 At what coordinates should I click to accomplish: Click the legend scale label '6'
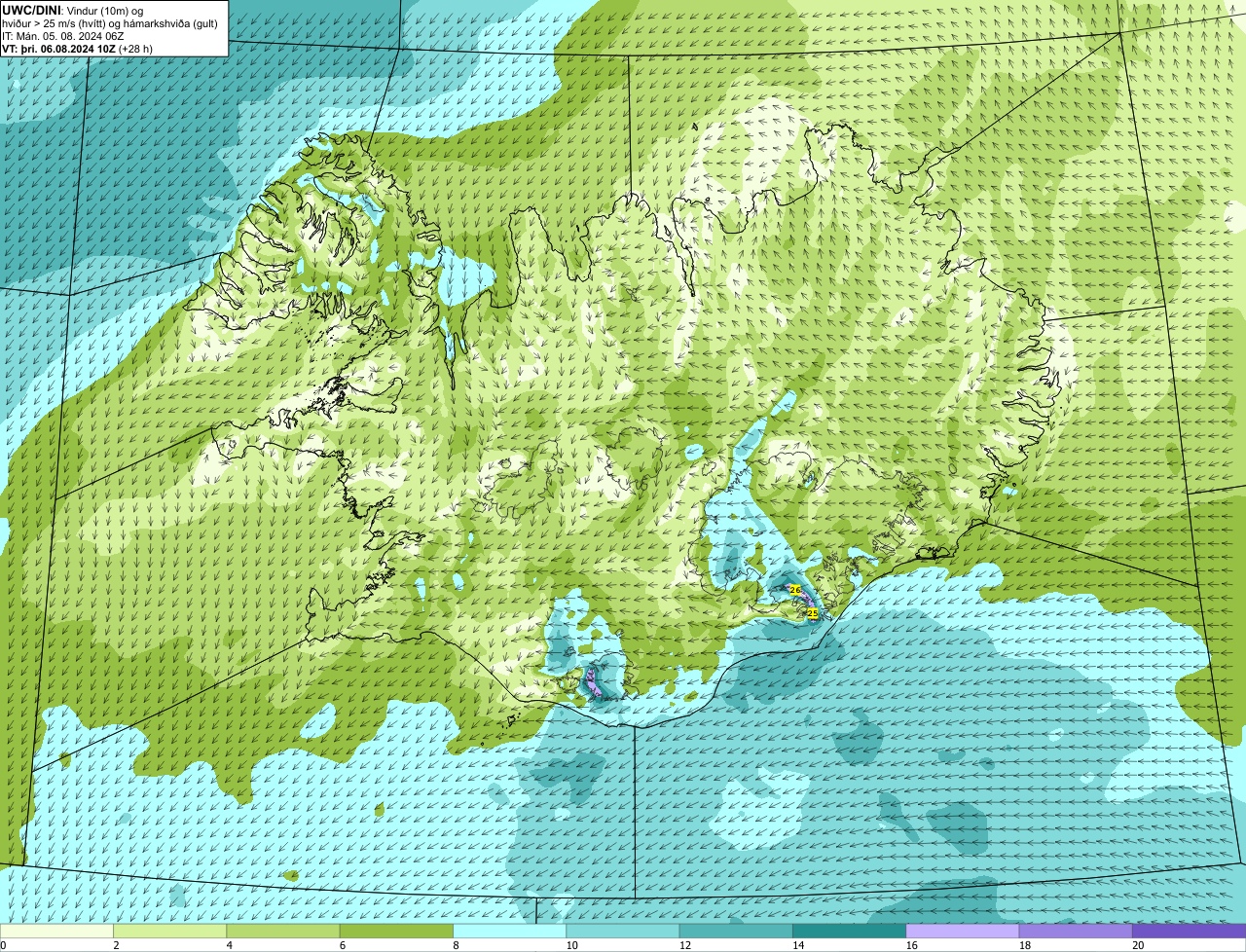(343, 945)
